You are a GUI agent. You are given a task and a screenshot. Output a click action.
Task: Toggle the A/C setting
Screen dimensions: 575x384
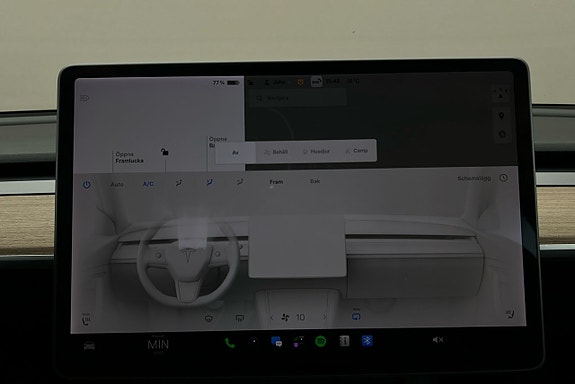click(148, 184)
